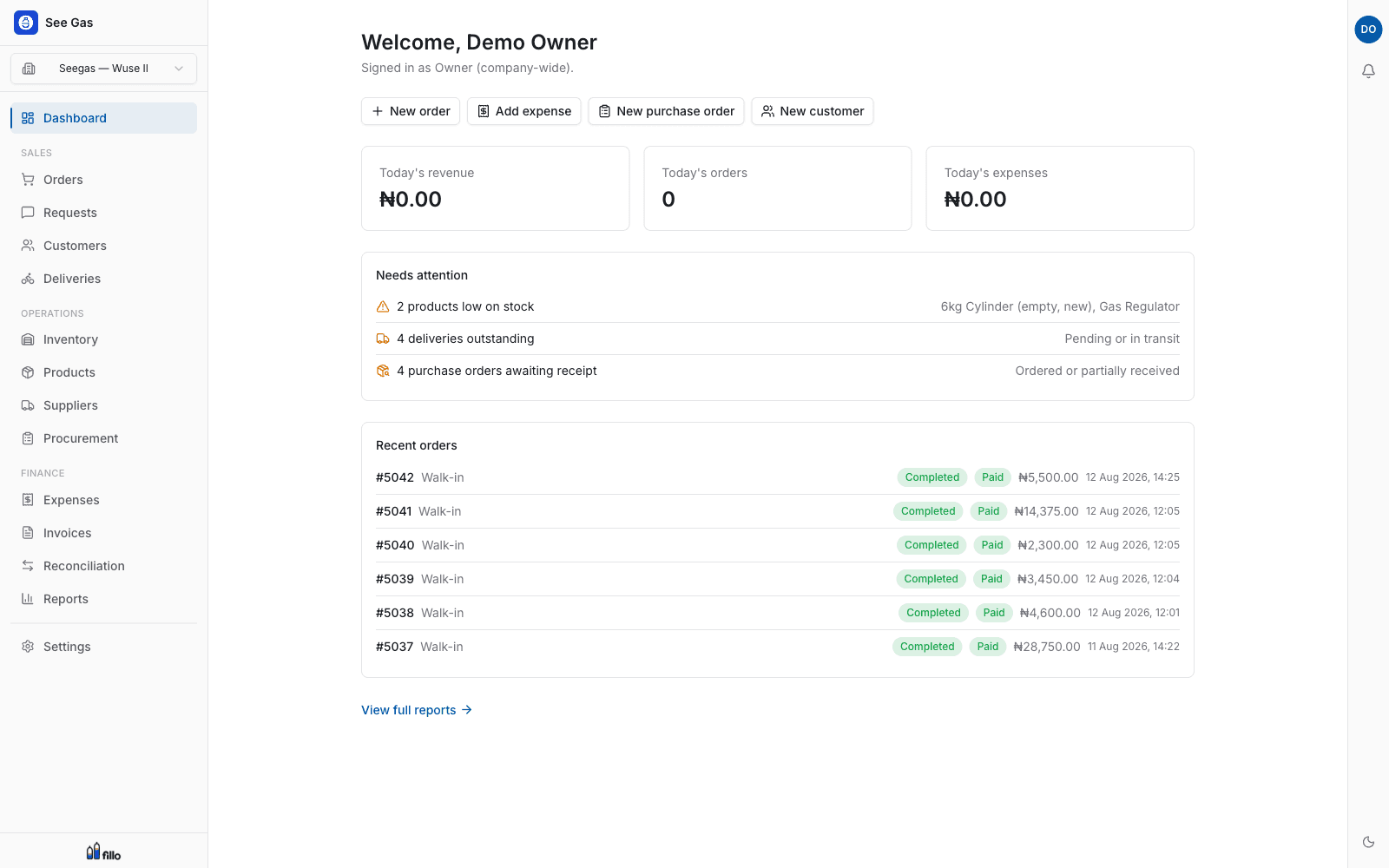This screenshot has height=868, width=1389.
Task: Open the Products section
Action: [103, 372]
